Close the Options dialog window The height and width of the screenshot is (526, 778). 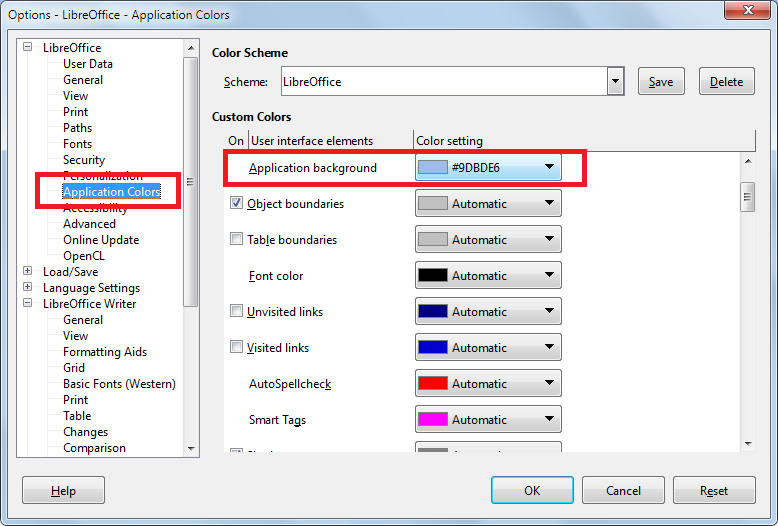point(748,10)
